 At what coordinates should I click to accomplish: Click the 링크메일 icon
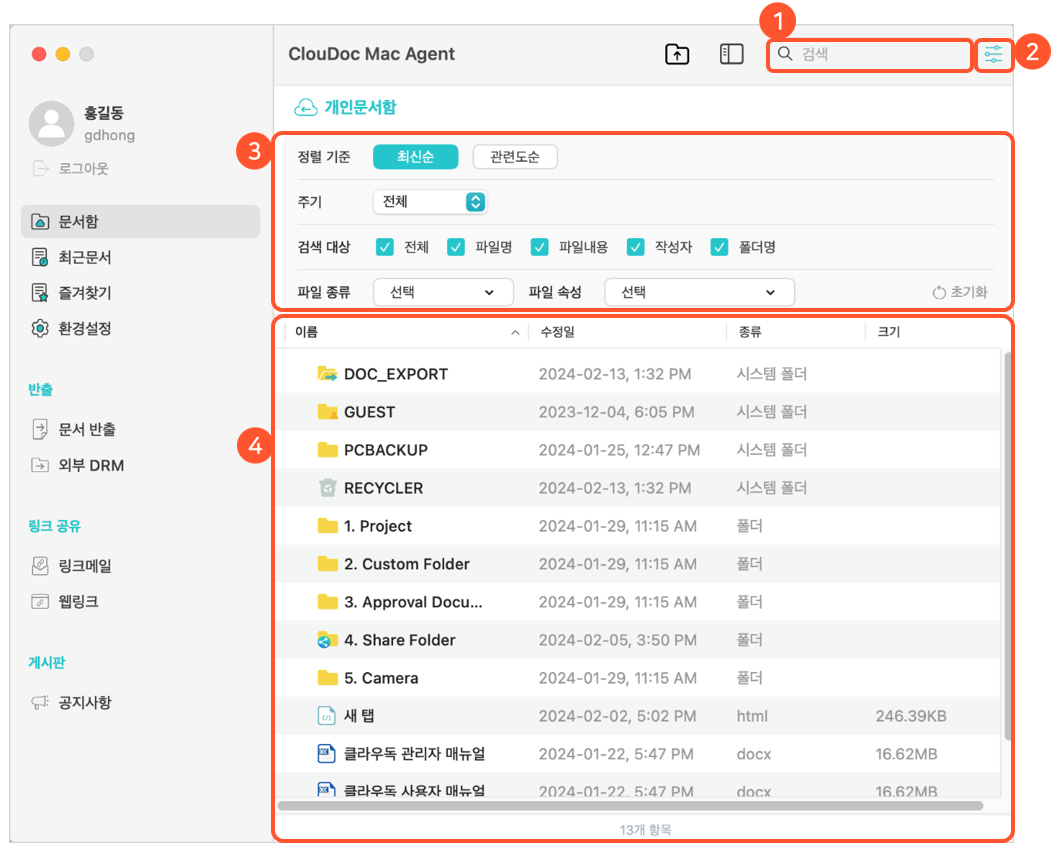pos(40,565)
